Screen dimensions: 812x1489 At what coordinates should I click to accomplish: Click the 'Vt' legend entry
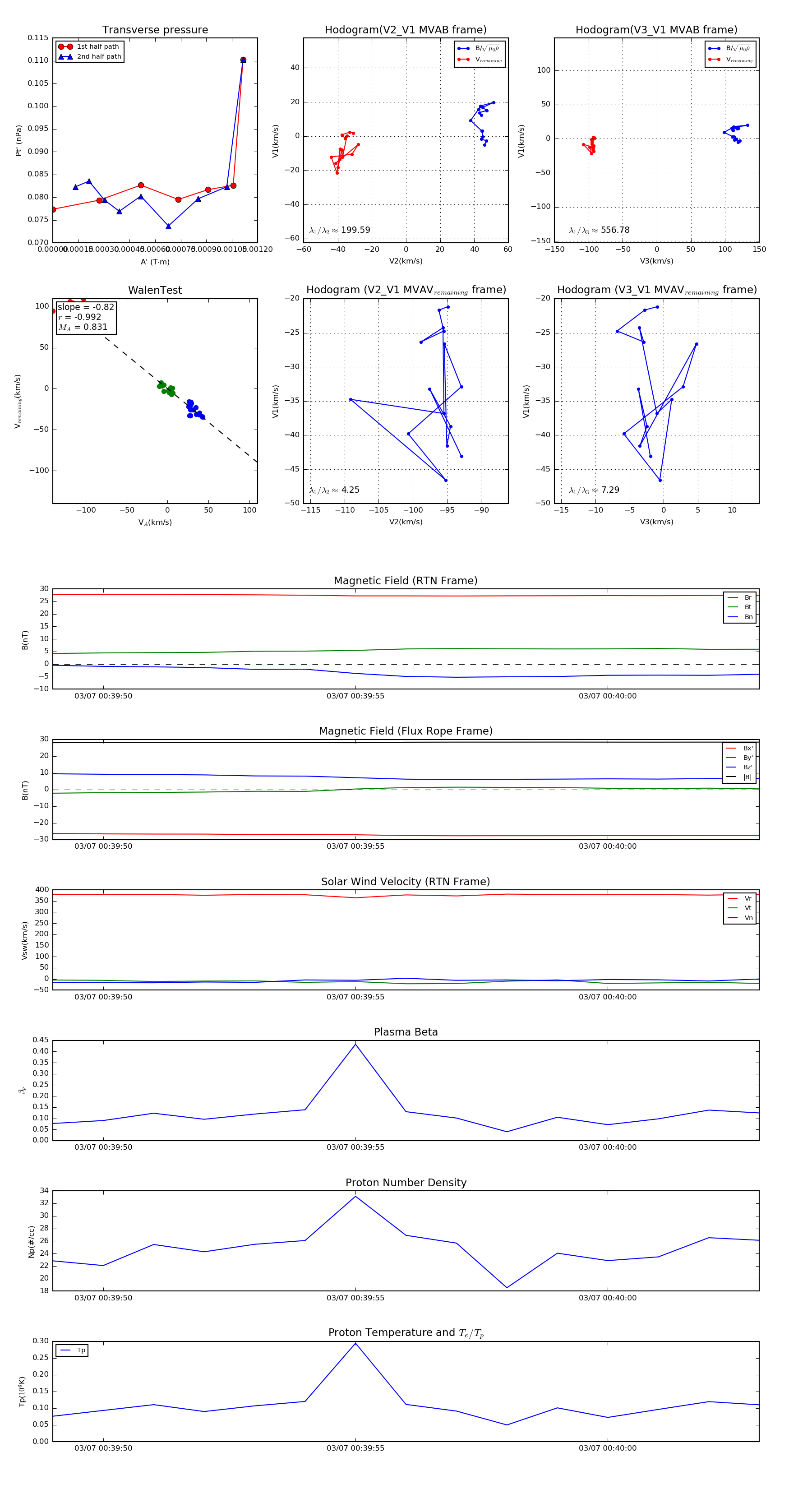coord(740,907)
